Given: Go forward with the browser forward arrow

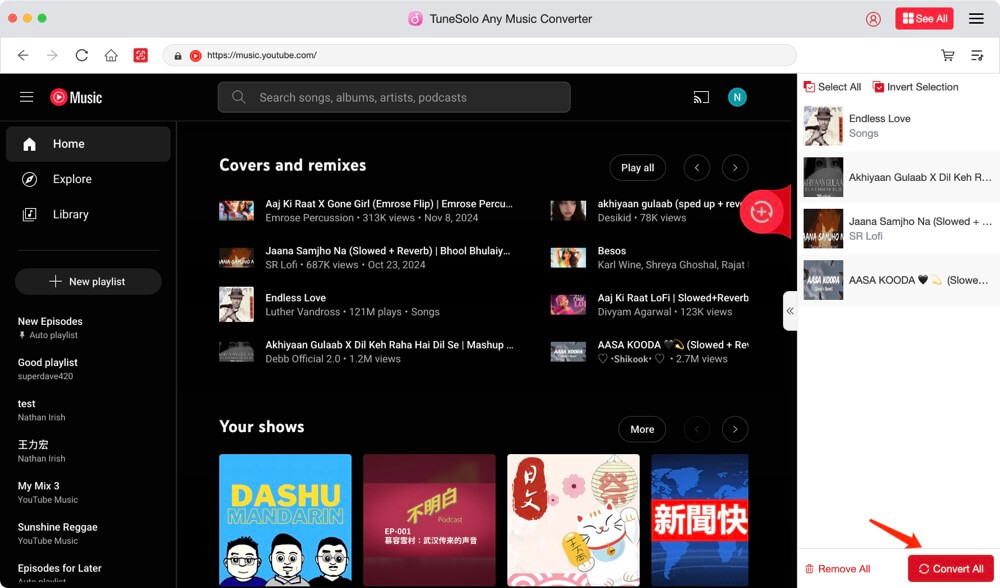Looking at the screenshot, I should point(52,55).
